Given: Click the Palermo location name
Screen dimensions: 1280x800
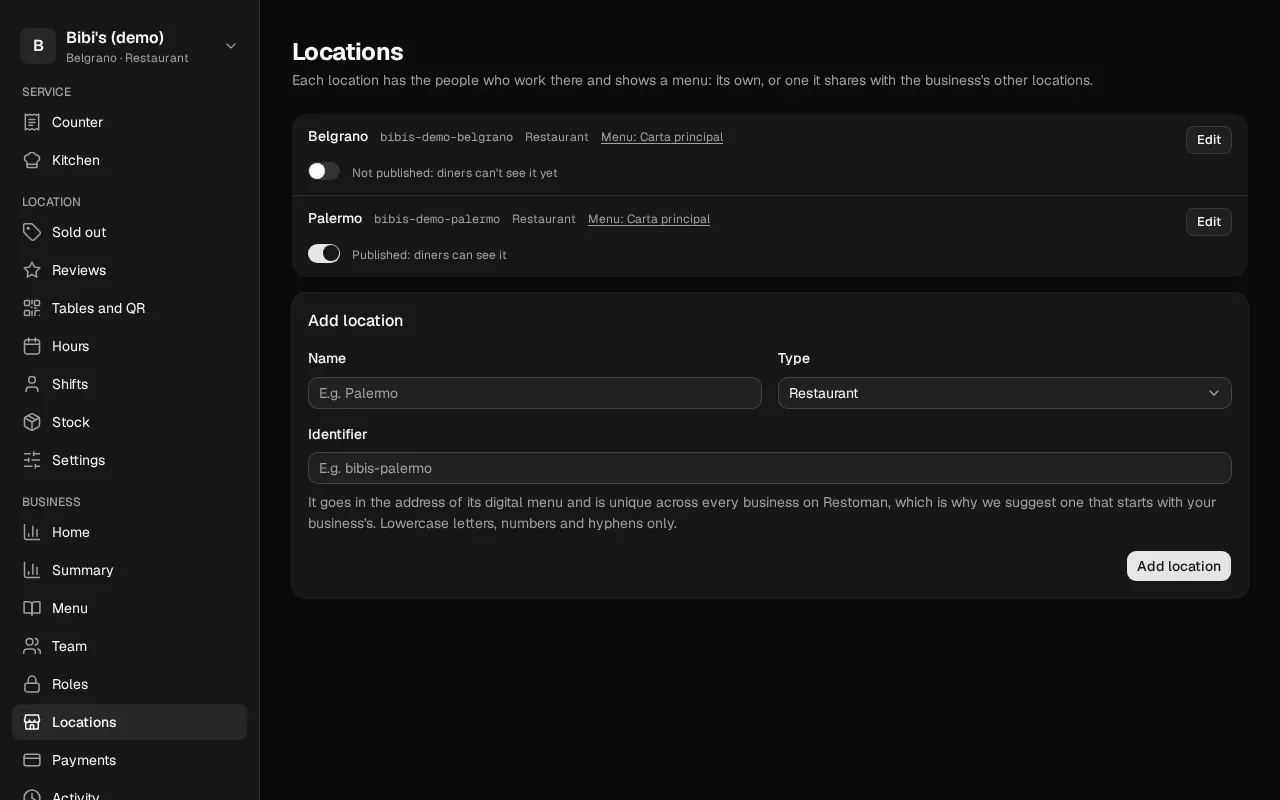Looking at the screenshot, I should [335, 218].
